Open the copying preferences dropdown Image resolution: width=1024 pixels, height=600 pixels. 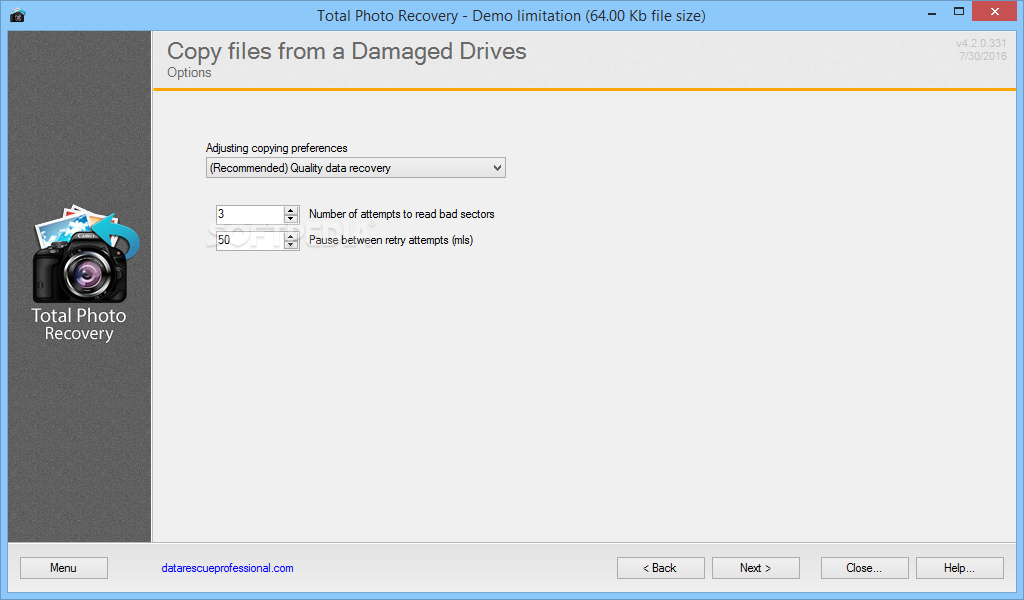point(356,168)
